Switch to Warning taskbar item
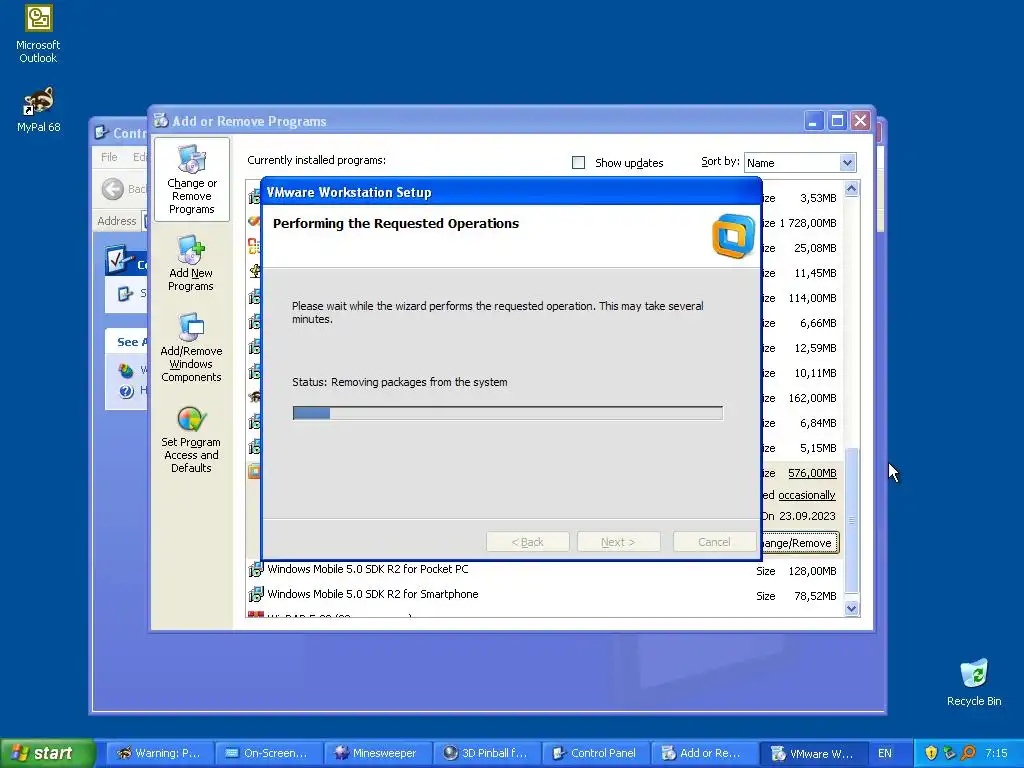The height and width of the screenshot is (768, 1024). tap(159, 753)
